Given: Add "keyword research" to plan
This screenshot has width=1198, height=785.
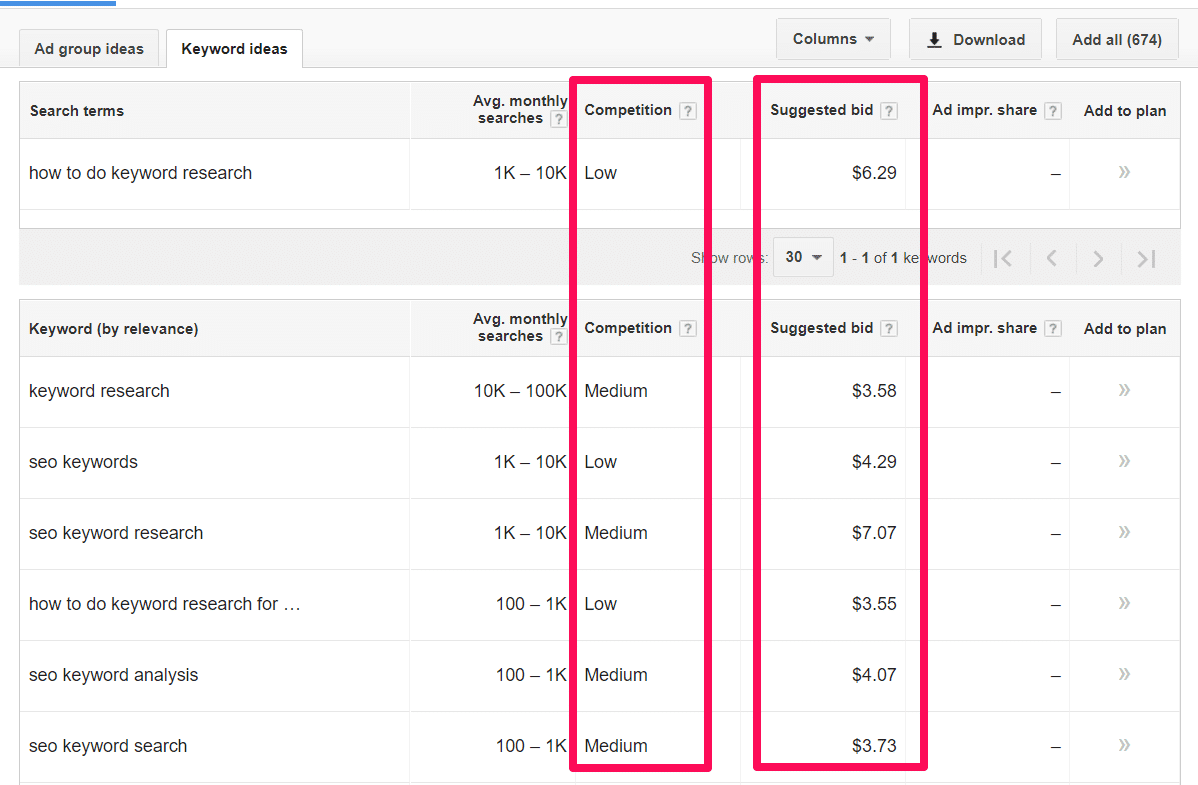Looking at the screenshot, I should coord(1124,391).
